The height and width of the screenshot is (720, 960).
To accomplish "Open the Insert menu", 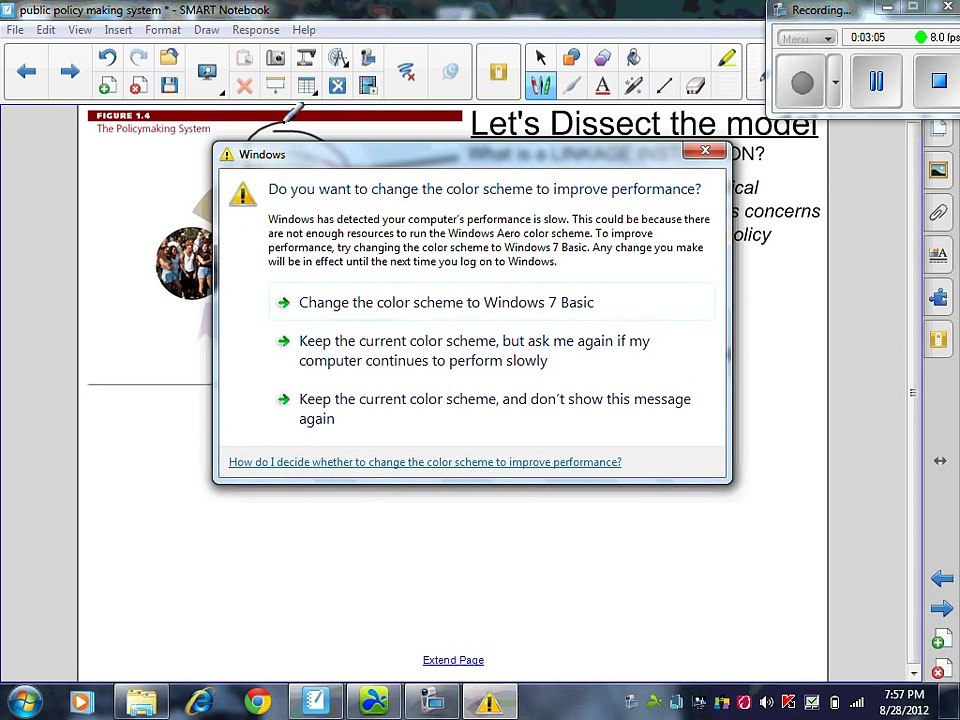I will tap(118, 29).
